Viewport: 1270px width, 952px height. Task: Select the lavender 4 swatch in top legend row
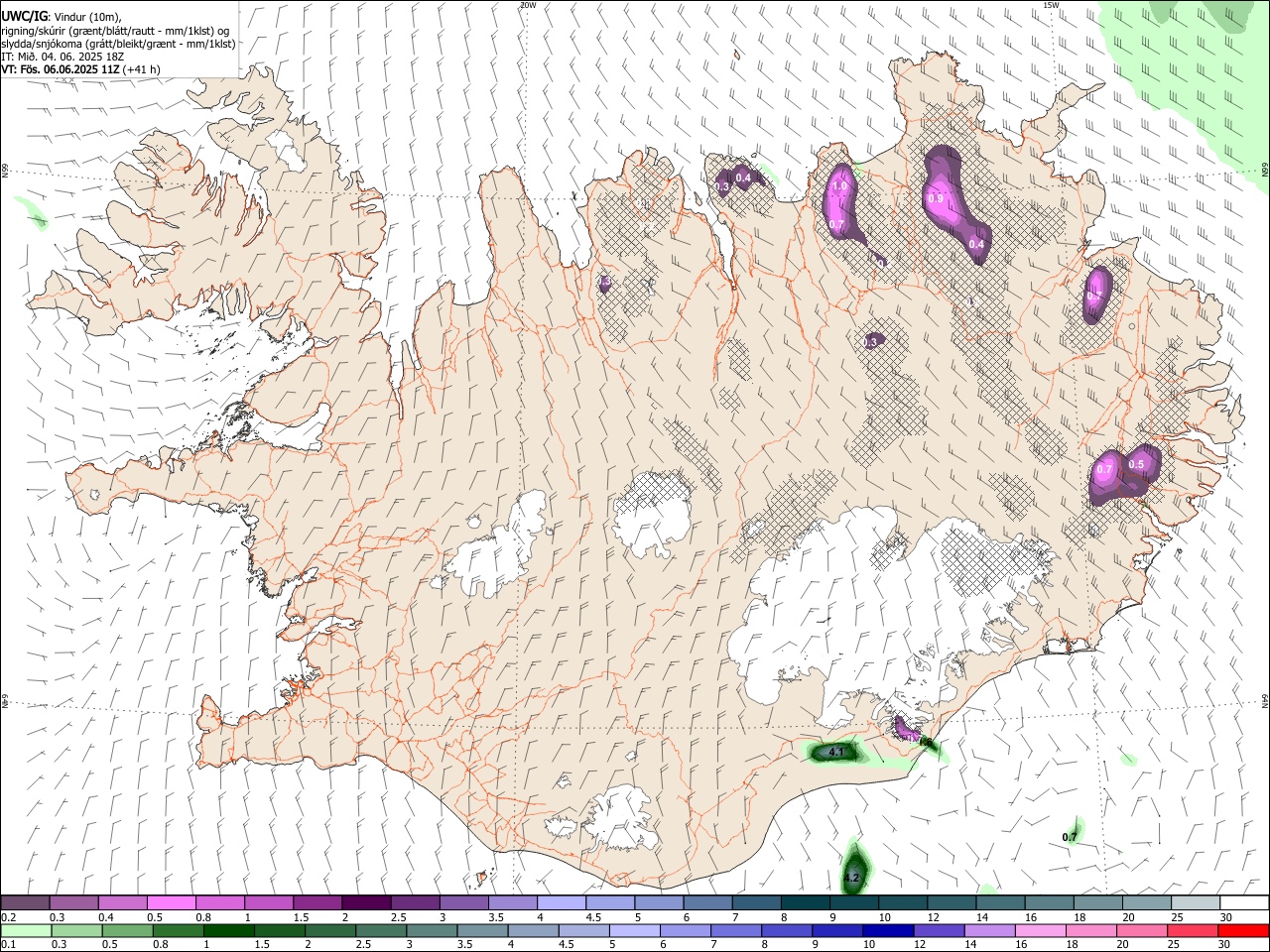[x=562, y=903]
